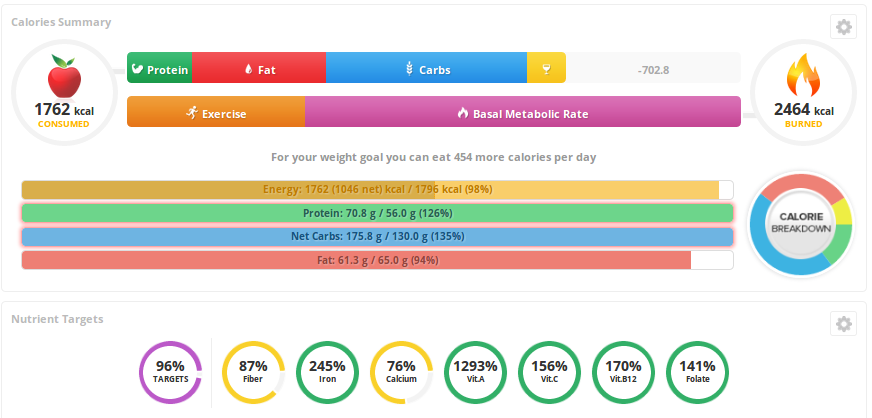Click the Protein 70.8 g progress bar
The height and width of the screenshot is (418, 872).
[x=377, y=213]
